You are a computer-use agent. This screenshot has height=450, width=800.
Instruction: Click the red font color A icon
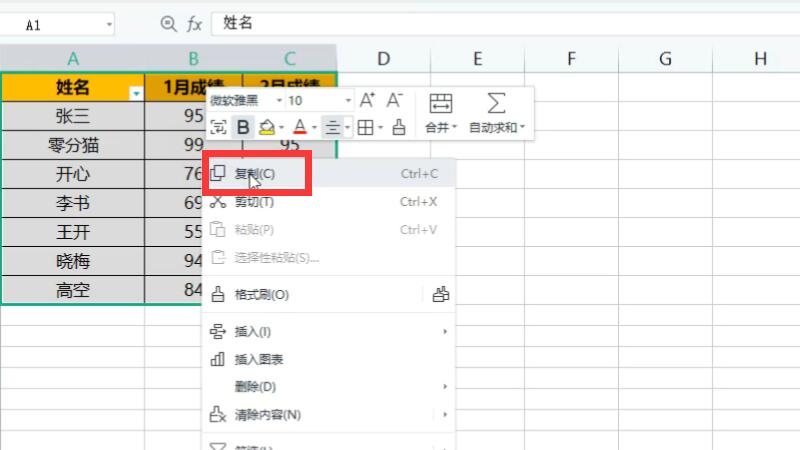pos(299,127)
